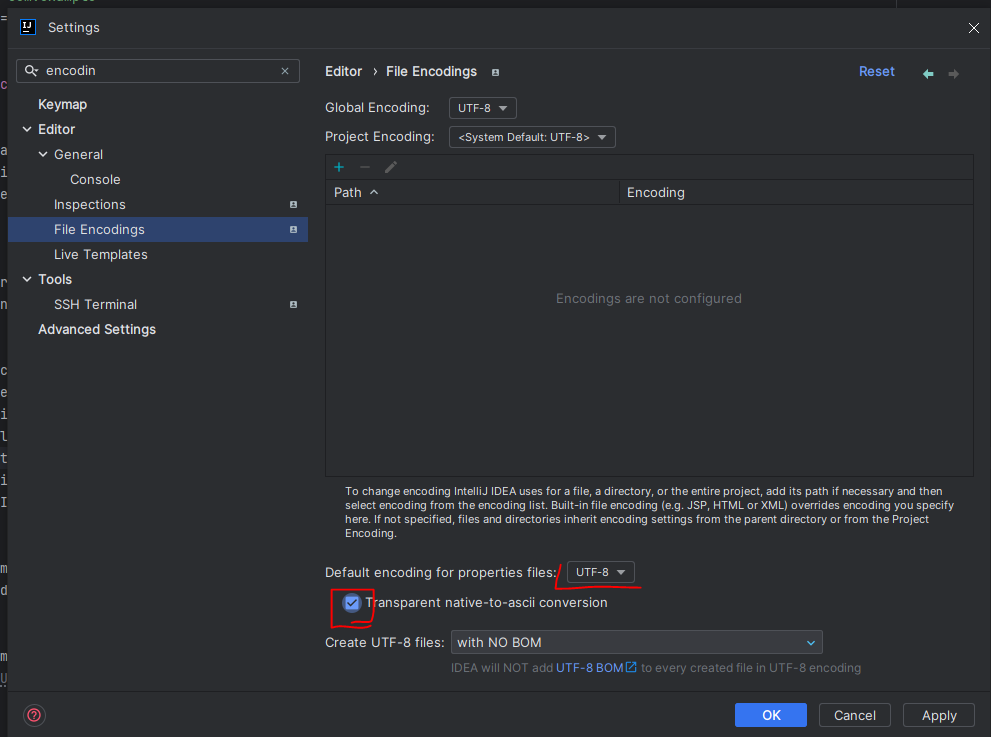Image resolution: width=991 pixels, height=737 pixels.
Task: Click the Apply button
Action: point(939,715)
